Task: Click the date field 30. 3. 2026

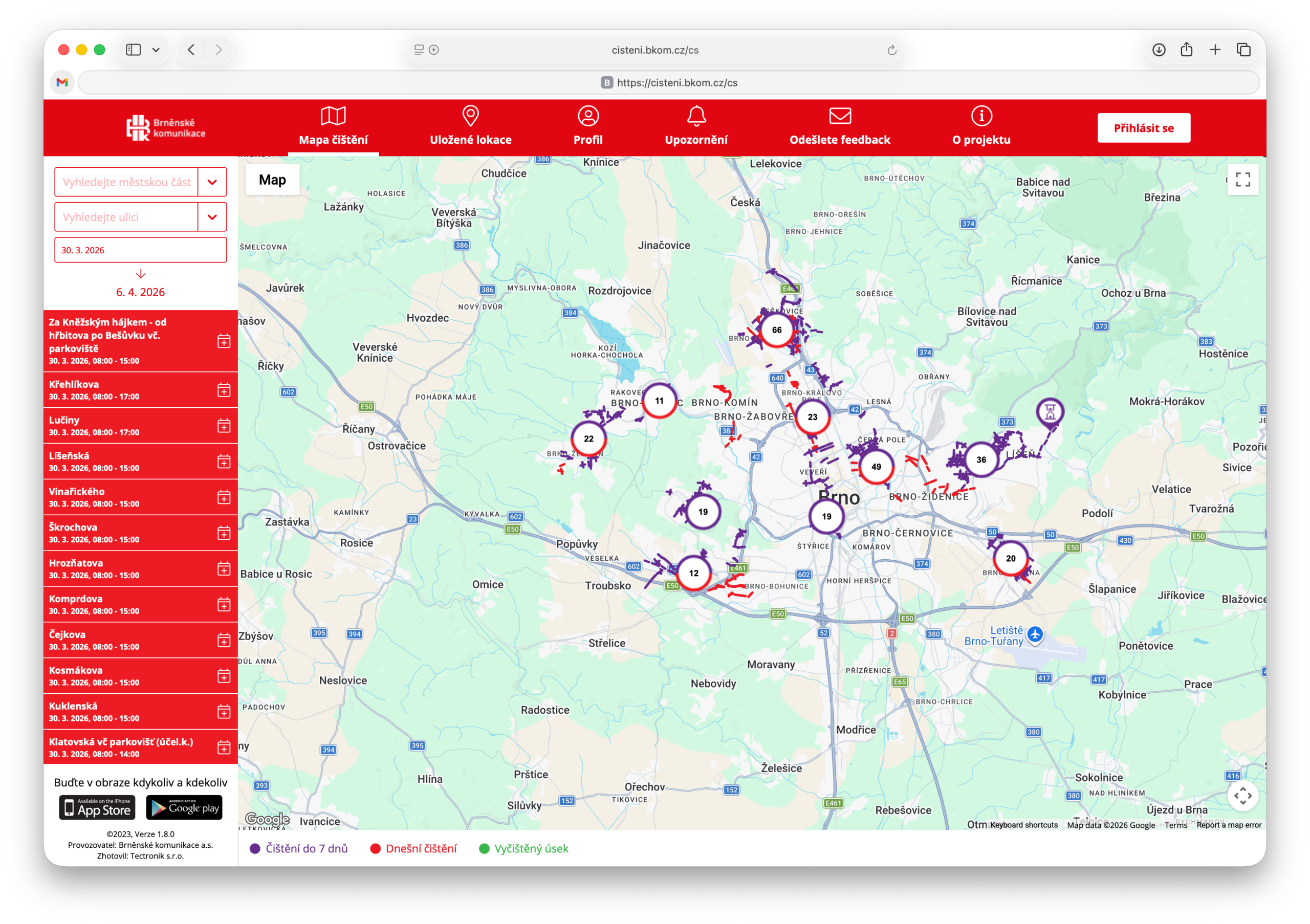Action: (140, 250)
